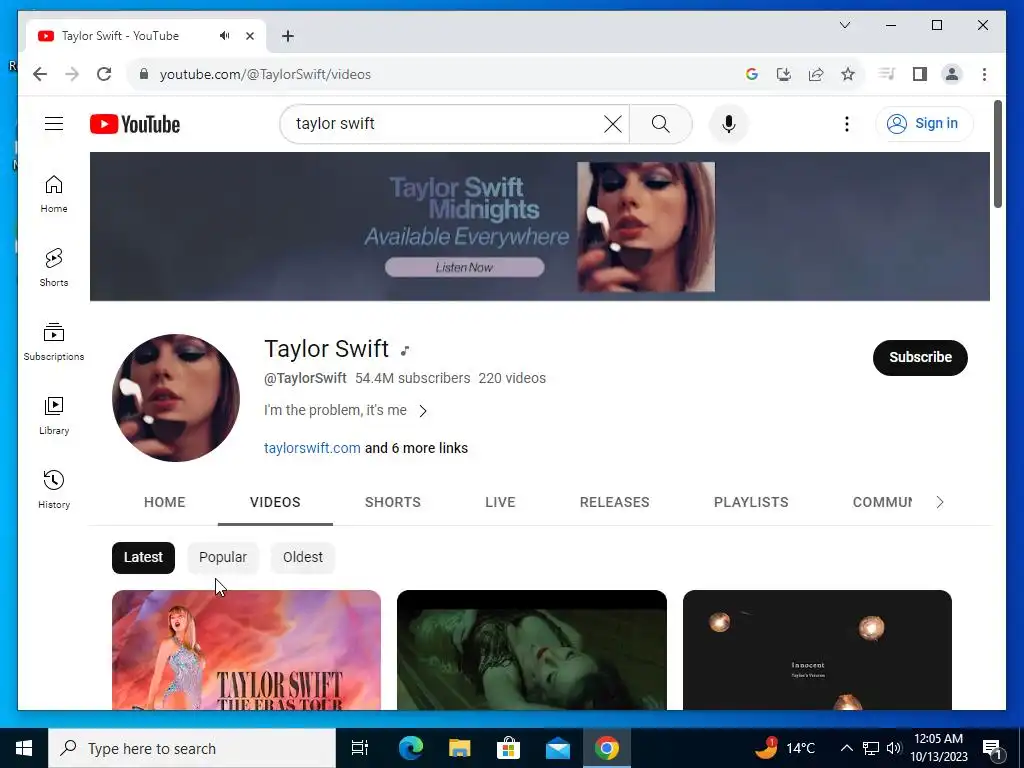Open the RELEASES channel tab
Viewport: 1024px width, 768px height.
pos(615,502)
